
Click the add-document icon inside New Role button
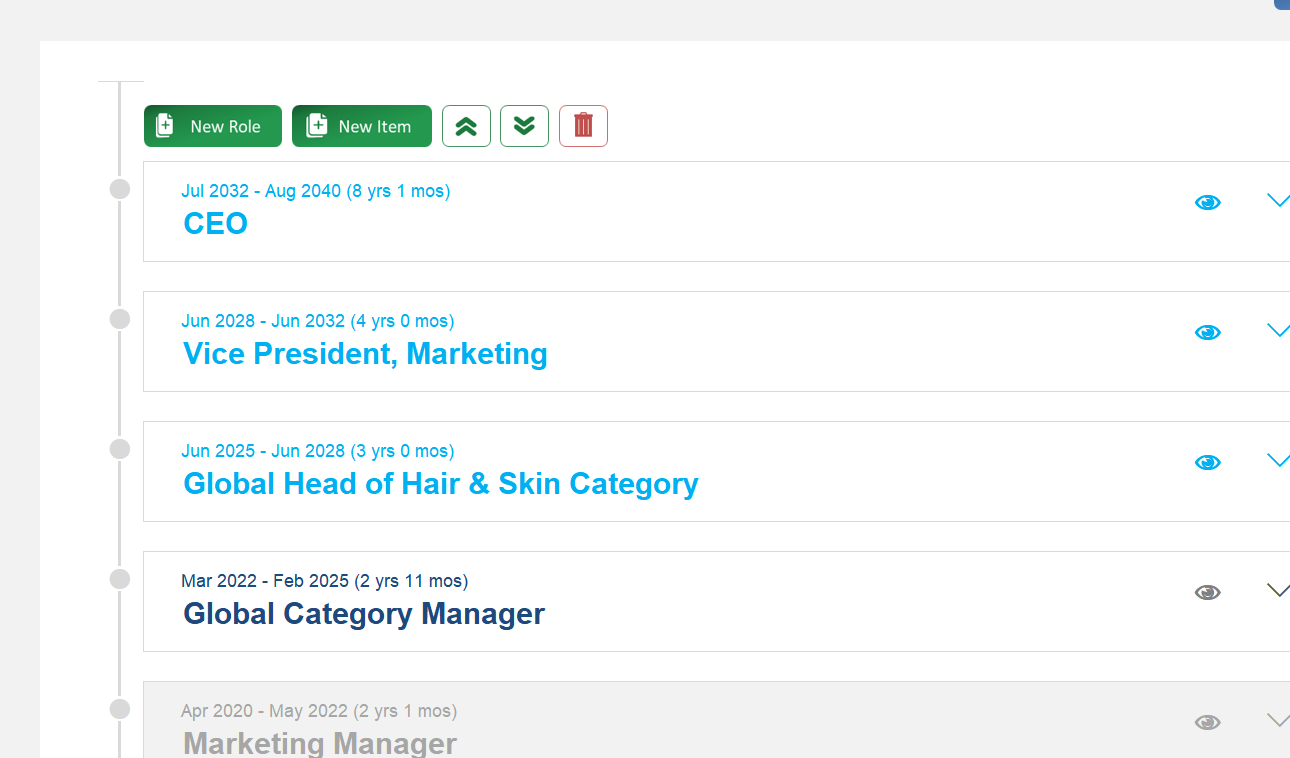pyautogui.click(x=163, y=126)
